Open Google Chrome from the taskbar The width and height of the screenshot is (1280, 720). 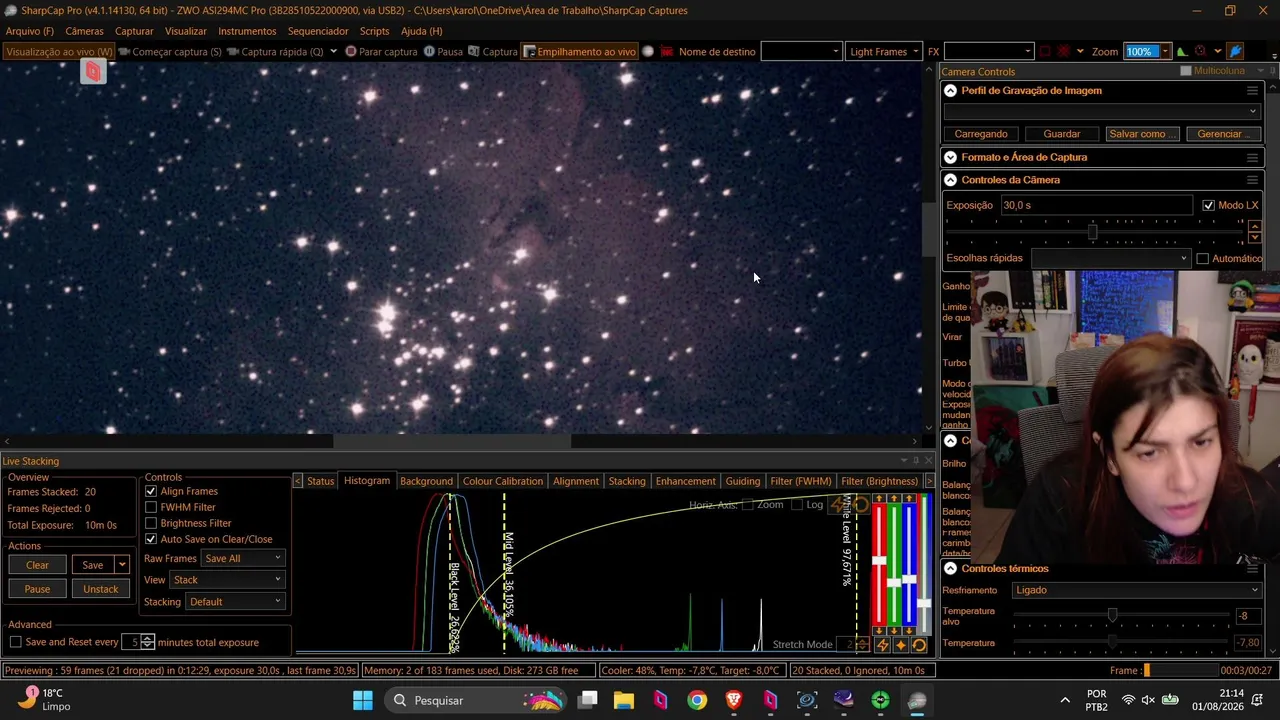pyautogui.click(x=697, y=700)
